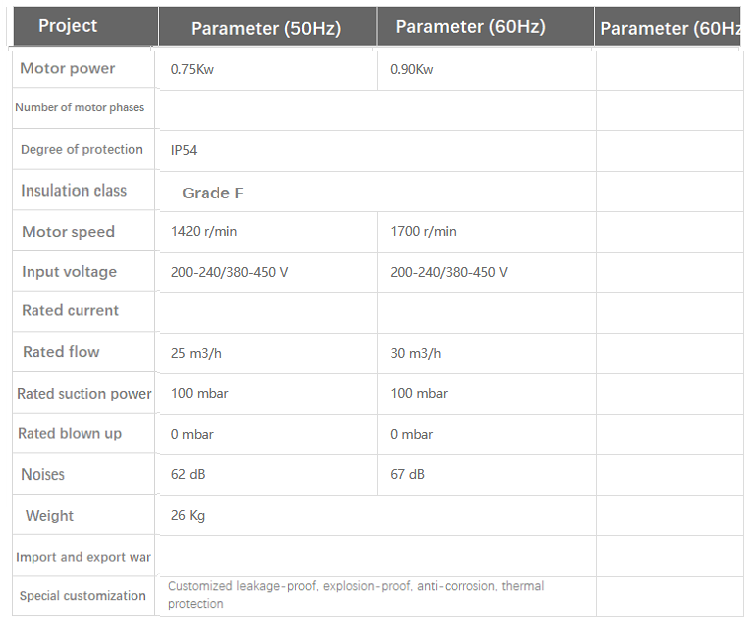
Task: Click the first Parameter (60Hz) column header
Action: pyautogui.click(x=470, y=27)
